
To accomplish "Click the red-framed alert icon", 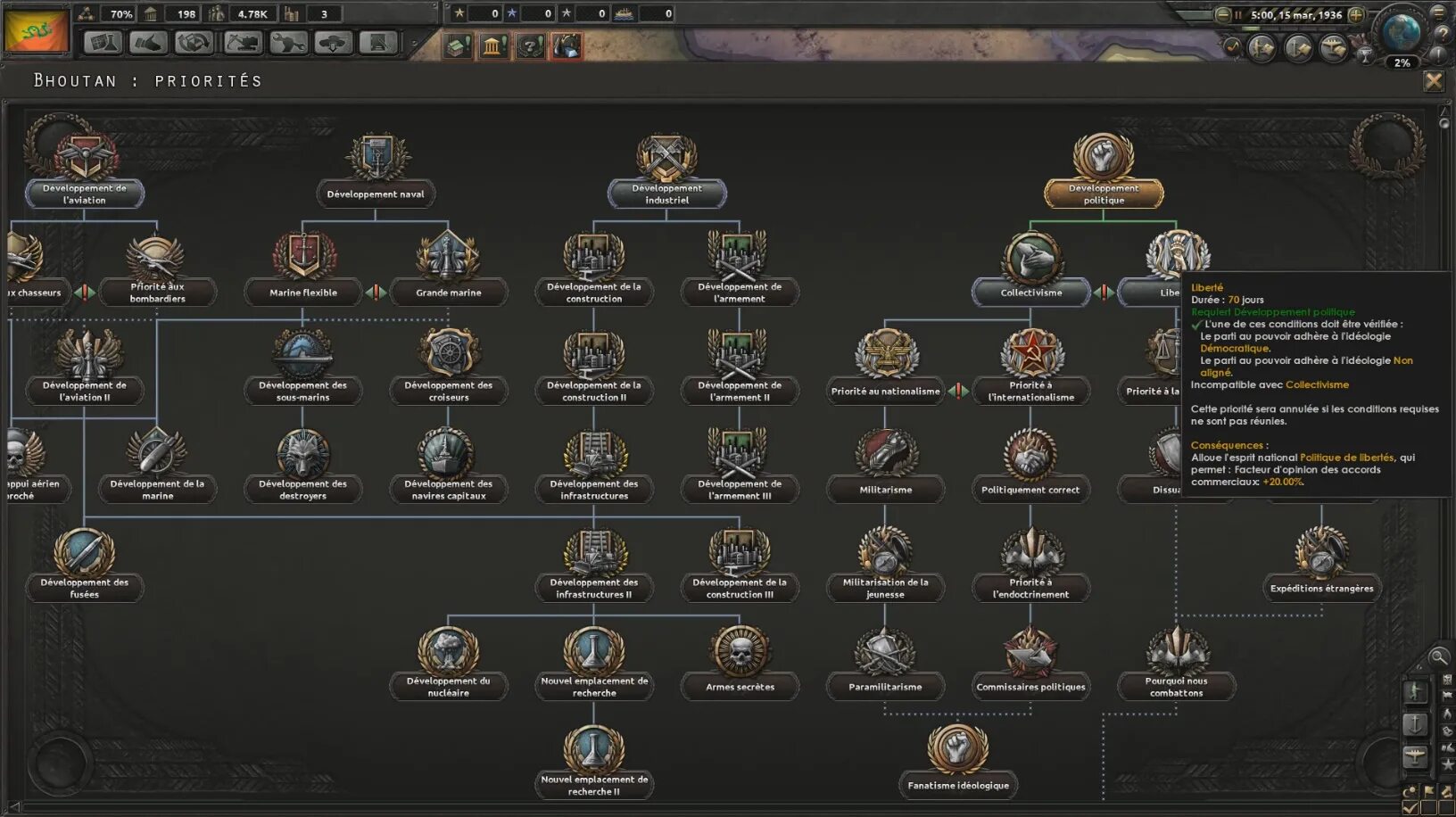I will 567,45.
